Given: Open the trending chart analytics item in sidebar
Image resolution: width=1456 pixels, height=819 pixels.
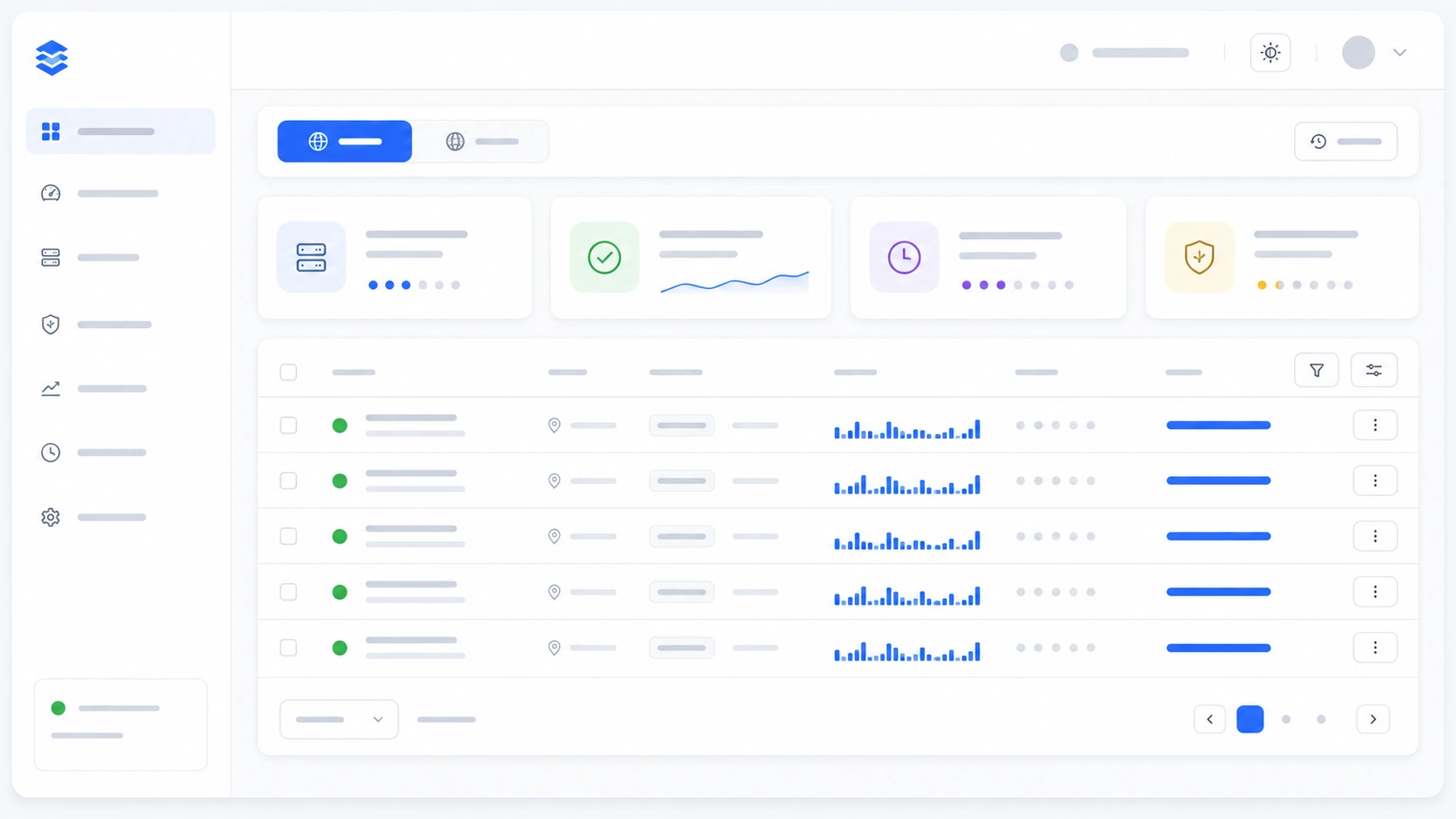Looking at the screenshot, I should pos(120,388).
